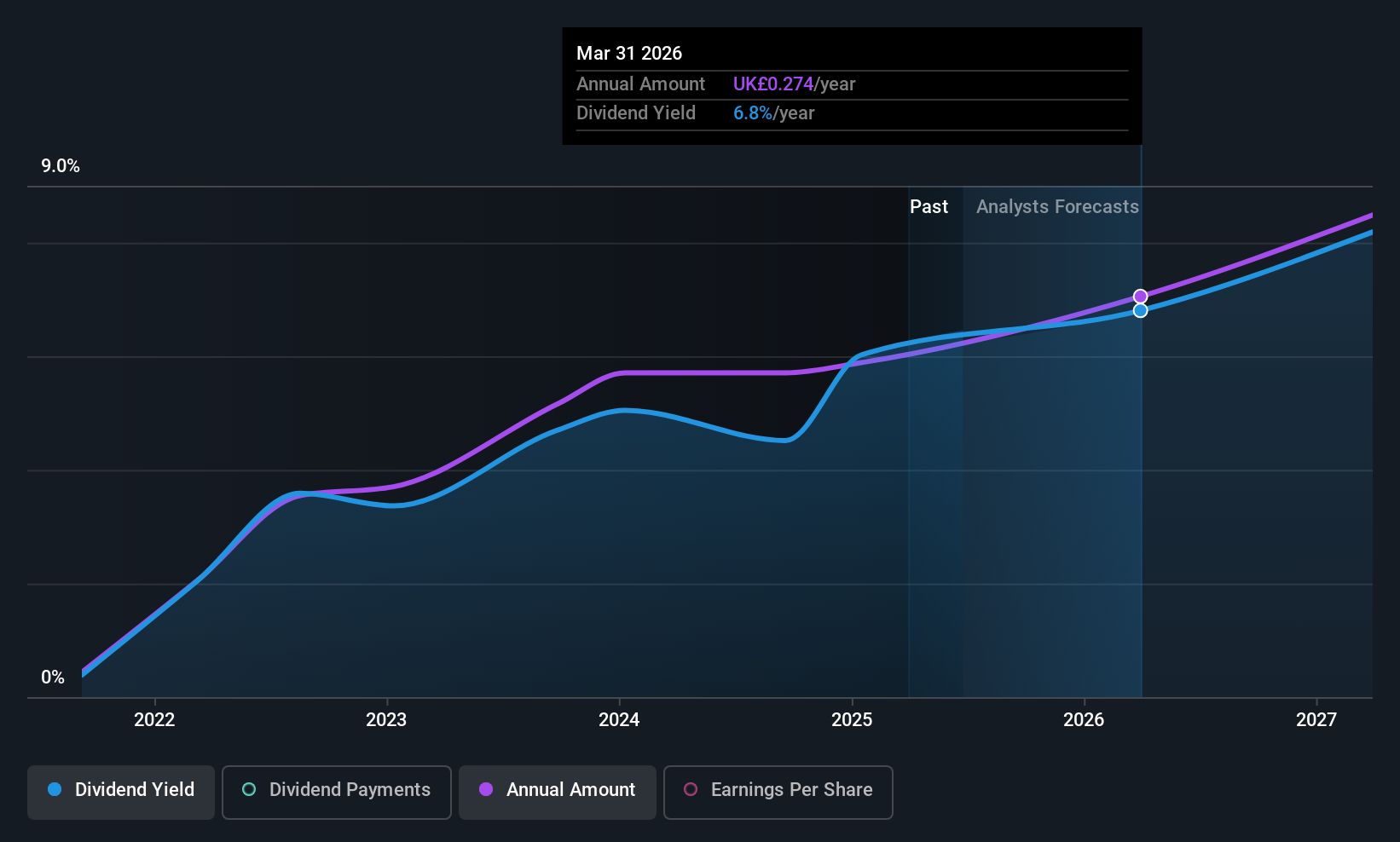
Task: Toggle the Annual Amount series
Action: 558,793
